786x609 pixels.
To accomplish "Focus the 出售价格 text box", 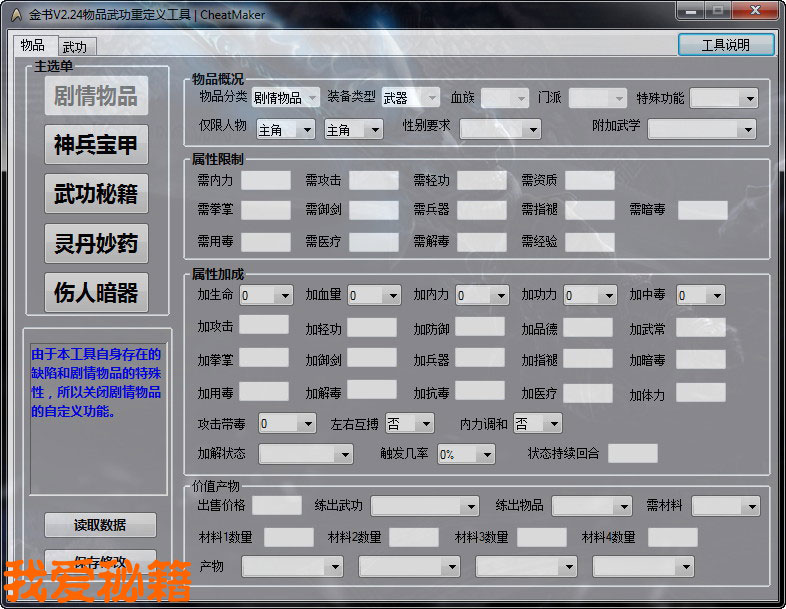I will pyautogui.click(x=276, y=506).
